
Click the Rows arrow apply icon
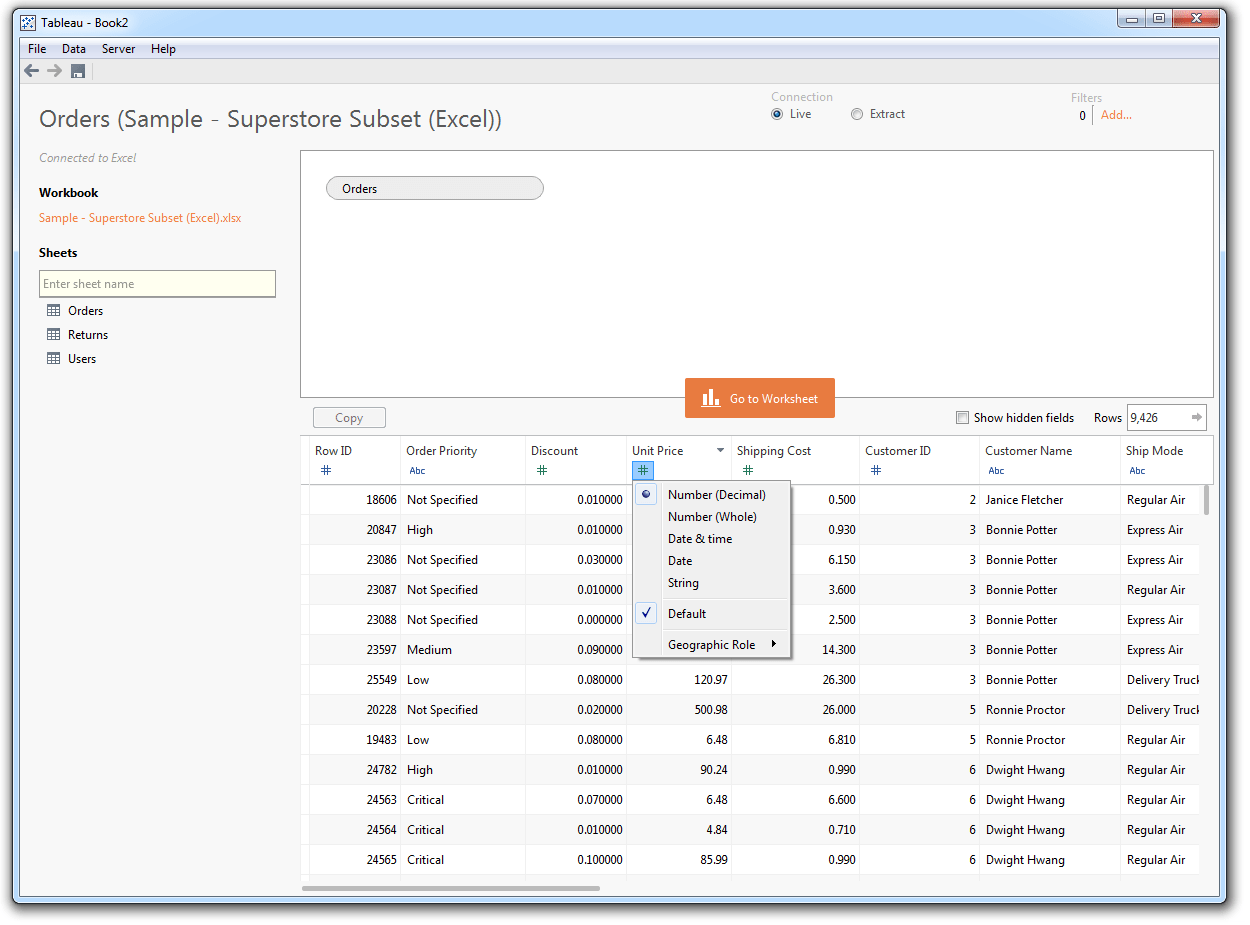point(1196,417)
